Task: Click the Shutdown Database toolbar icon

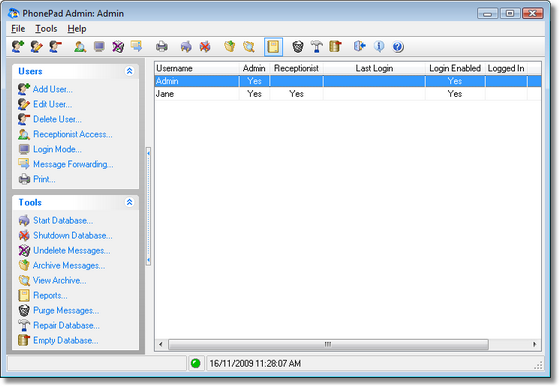Action: (205, 46)
